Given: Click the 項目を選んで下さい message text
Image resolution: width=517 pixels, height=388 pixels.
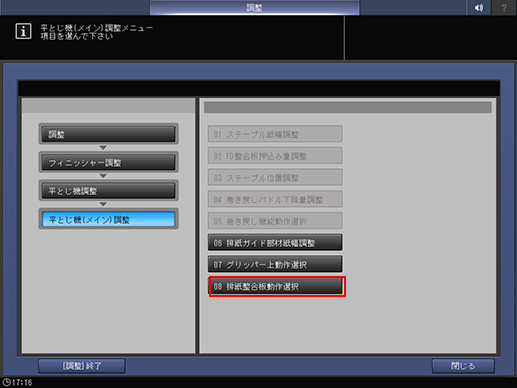Looking at the screenshot, I should tap(77, 36).
